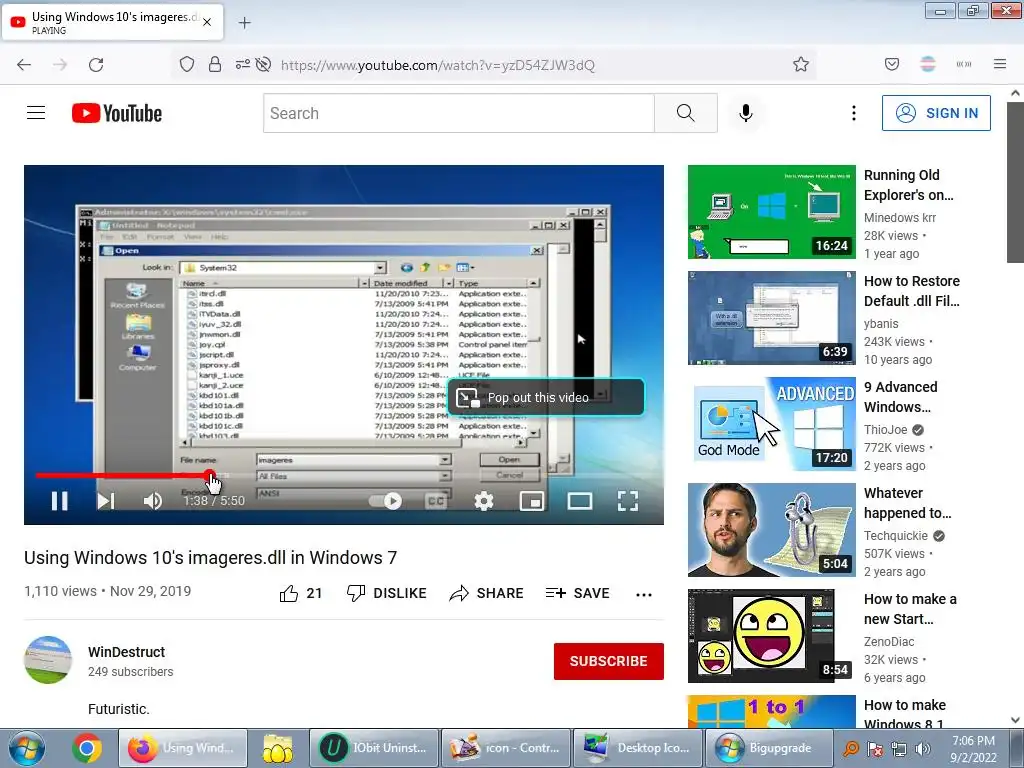Screen dimensions: 1024x768
Task: Open Whatever happened to video thumbnail
Action: pos(771,530)
